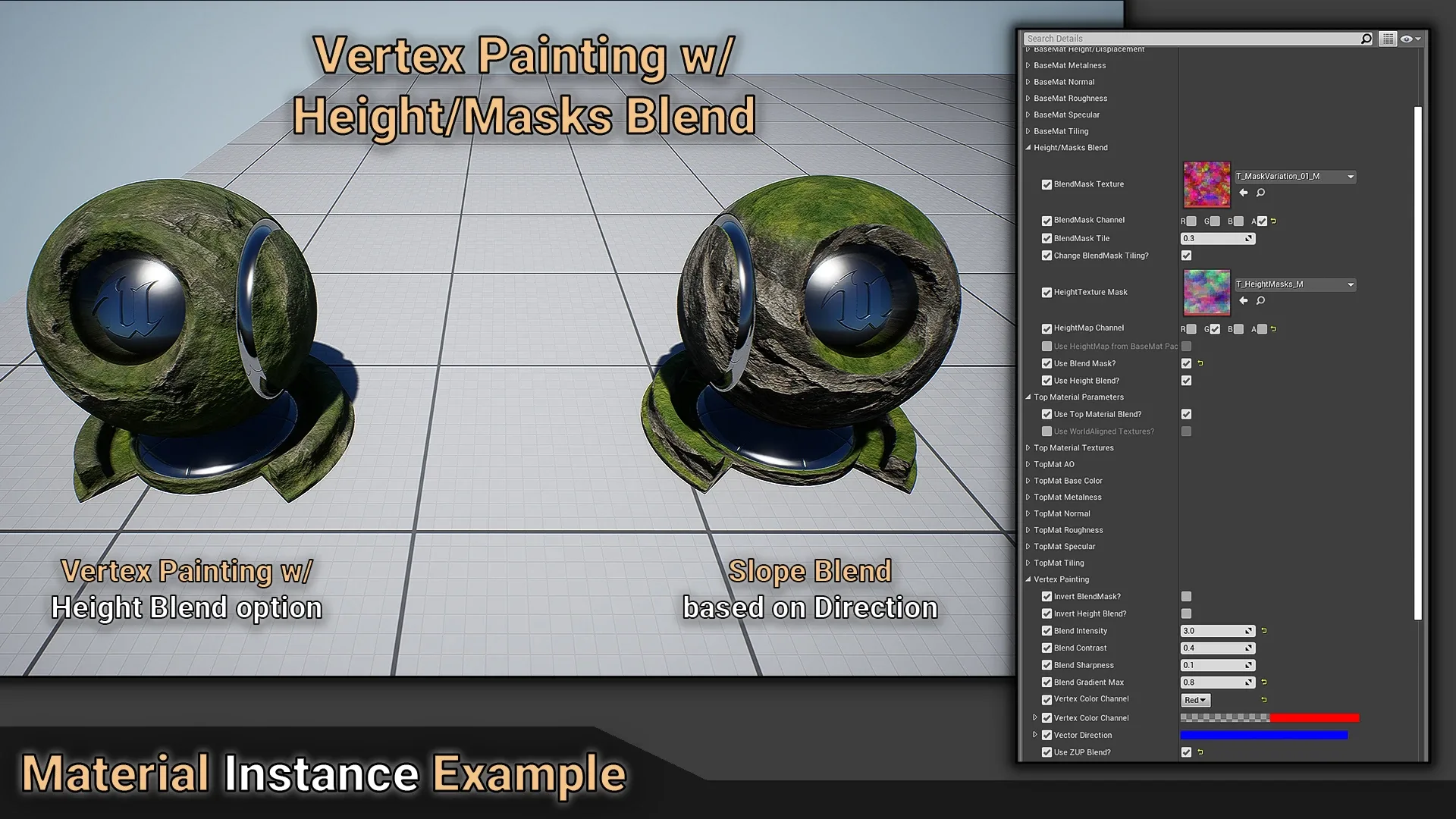Reset BlendMask Channel to default
Screen dimensions: 1456x819
pos(1274,221)
